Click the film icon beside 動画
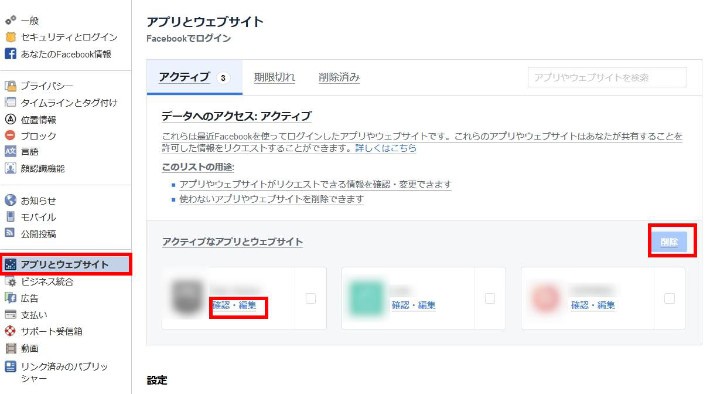Screen dimensions: 710x394 point(10,348)
